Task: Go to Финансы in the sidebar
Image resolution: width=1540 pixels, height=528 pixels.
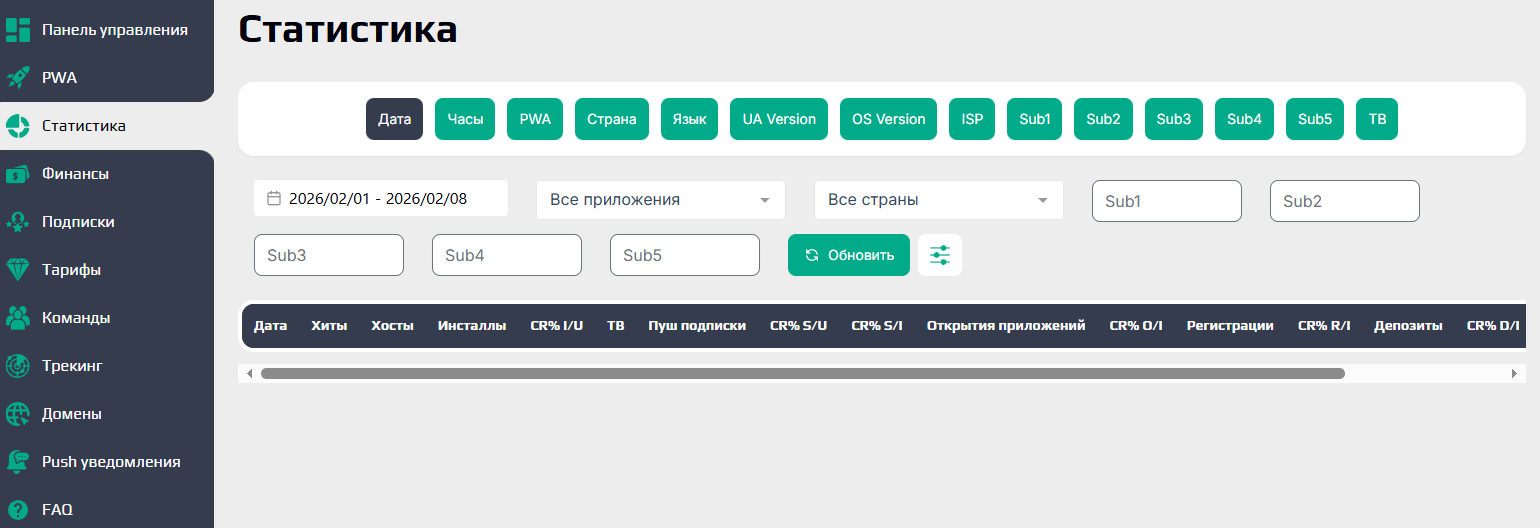Action: (x=107, y=174)
